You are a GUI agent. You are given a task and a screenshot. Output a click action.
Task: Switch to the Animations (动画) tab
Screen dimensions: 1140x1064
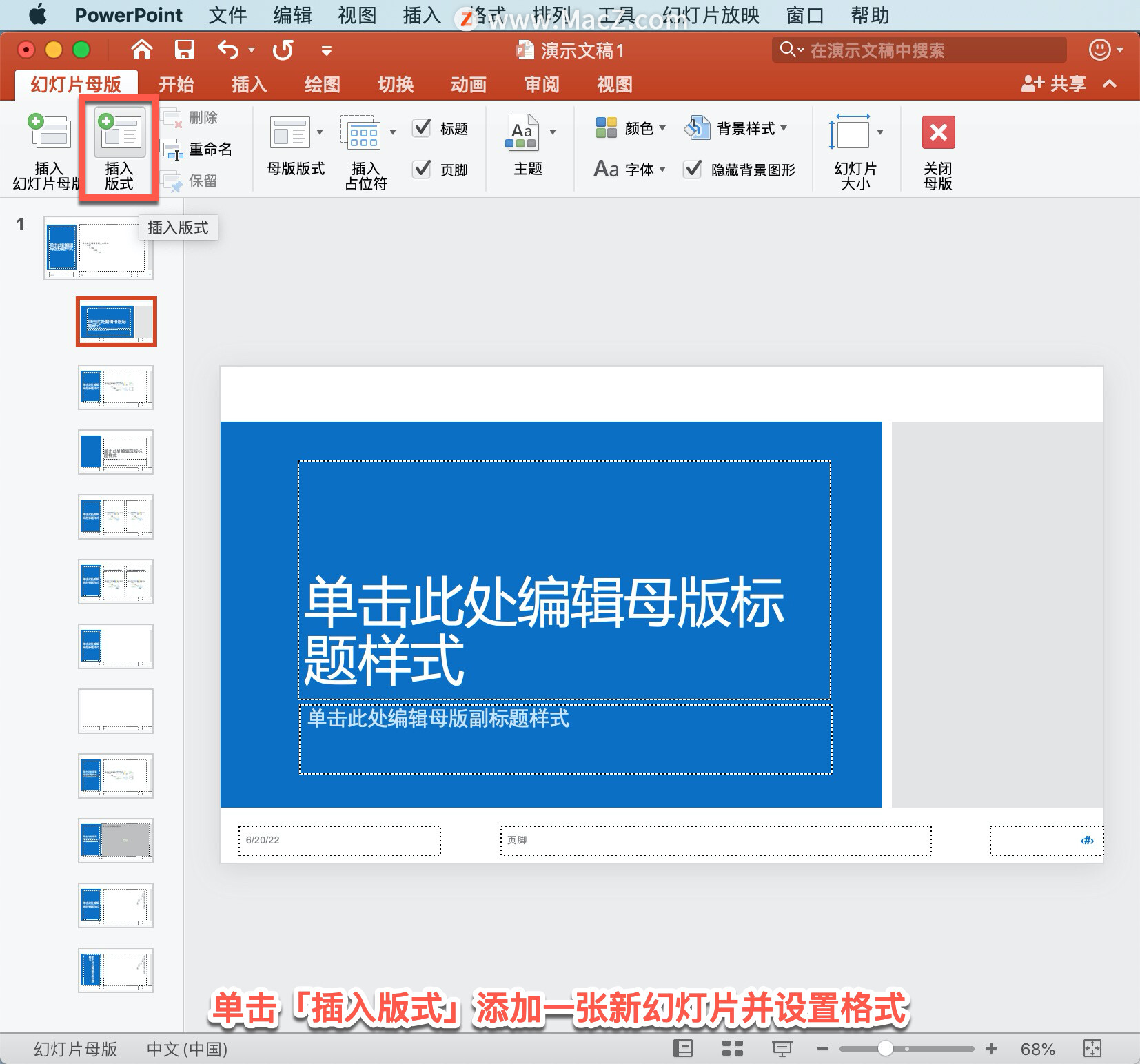(x=469, y=85)
